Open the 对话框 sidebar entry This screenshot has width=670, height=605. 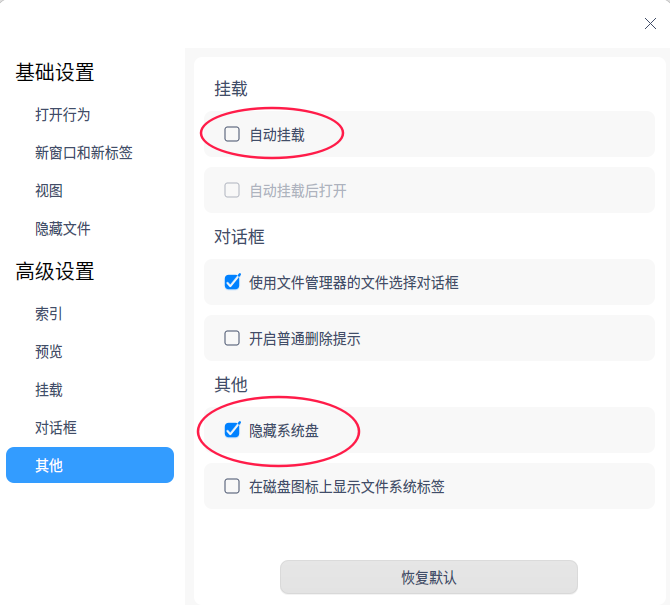pos(56,427)
